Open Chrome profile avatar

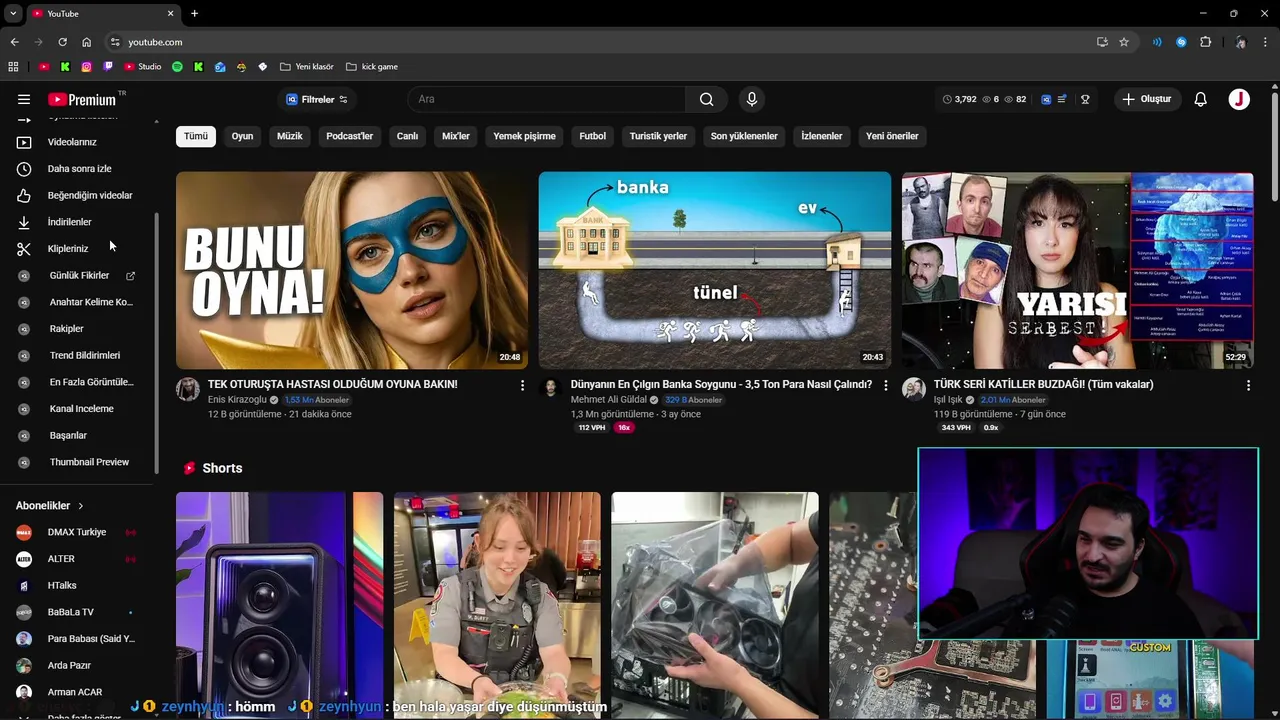coord(1240,42)
